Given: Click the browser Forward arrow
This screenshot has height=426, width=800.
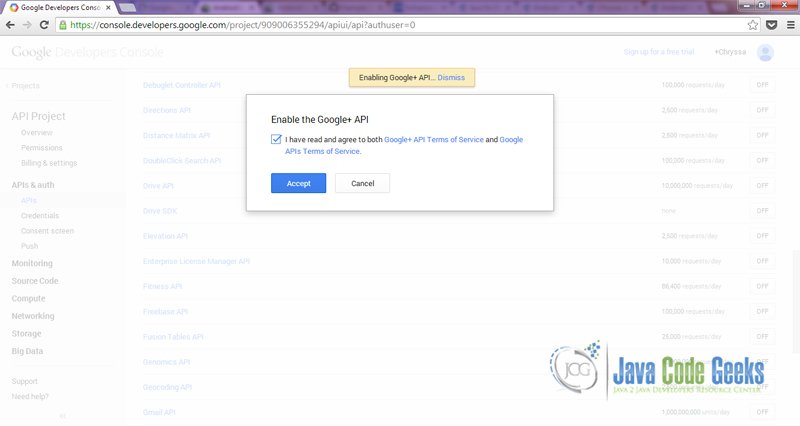Looking at the screenshot, I should pos(27,24).
